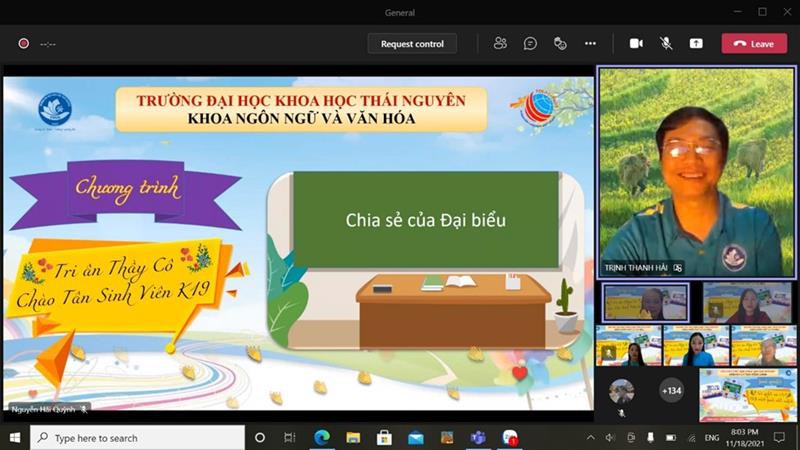The width and height of the screenshot is (800, 450).
Task: Open the reactions icon in the toolbar
Action: [x=560, y=43]
